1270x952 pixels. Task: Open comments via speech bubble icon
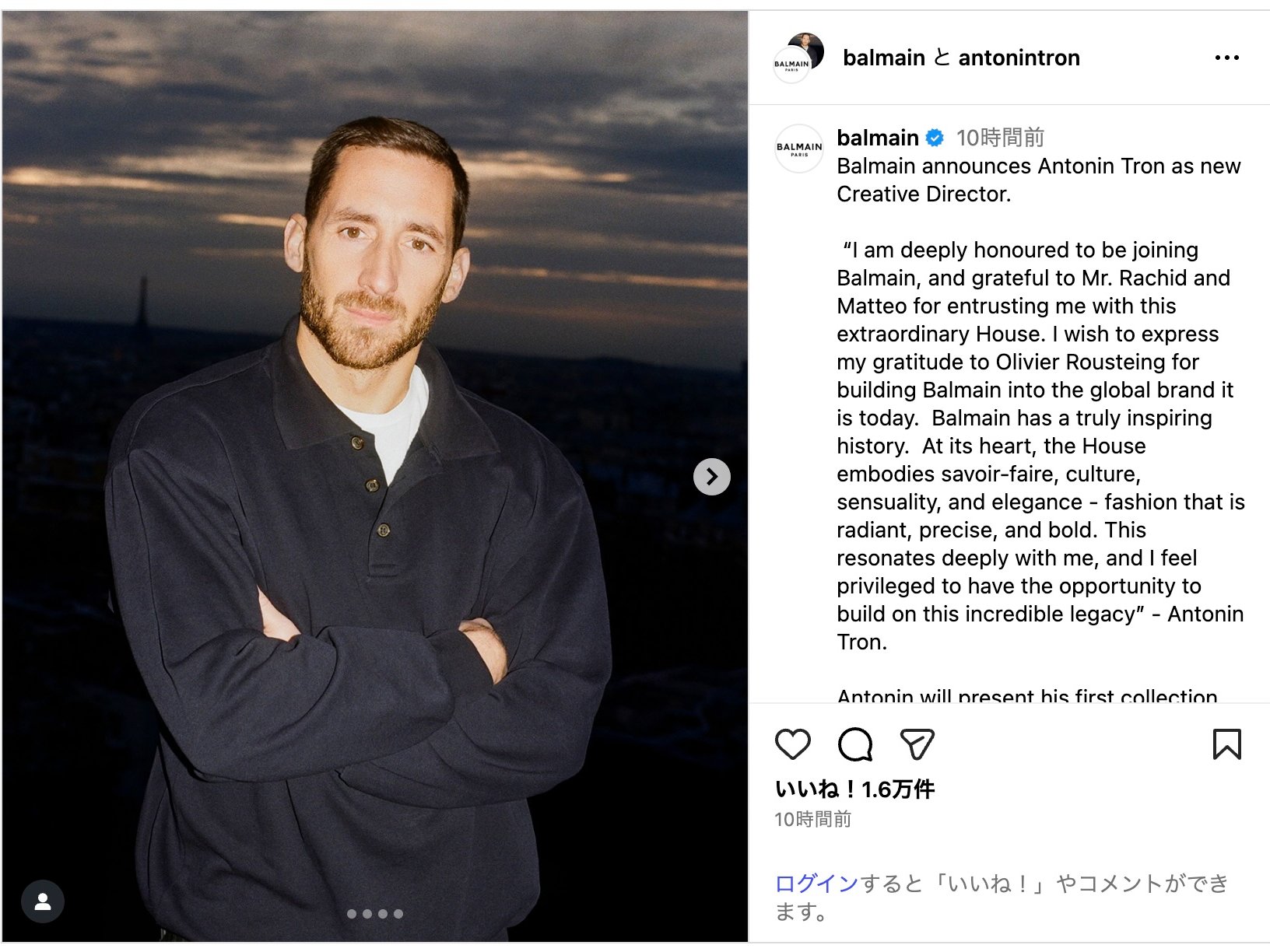[855, 744]
